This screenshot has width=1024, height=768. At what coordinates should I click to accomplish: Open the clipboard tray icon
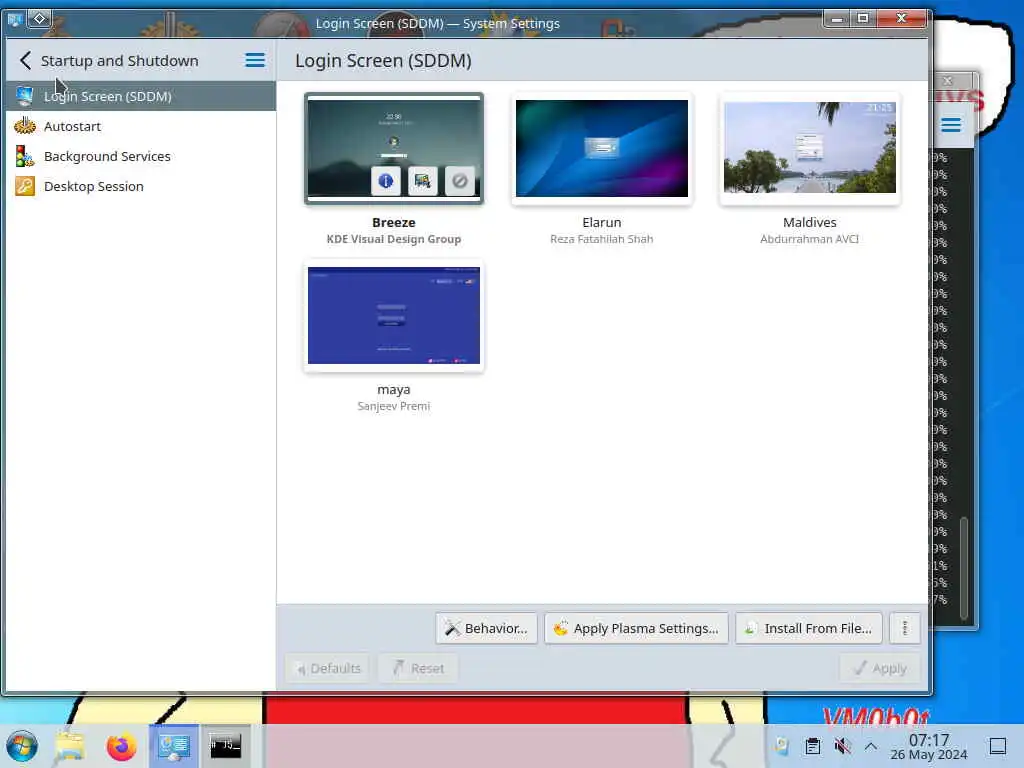[812, 746]
